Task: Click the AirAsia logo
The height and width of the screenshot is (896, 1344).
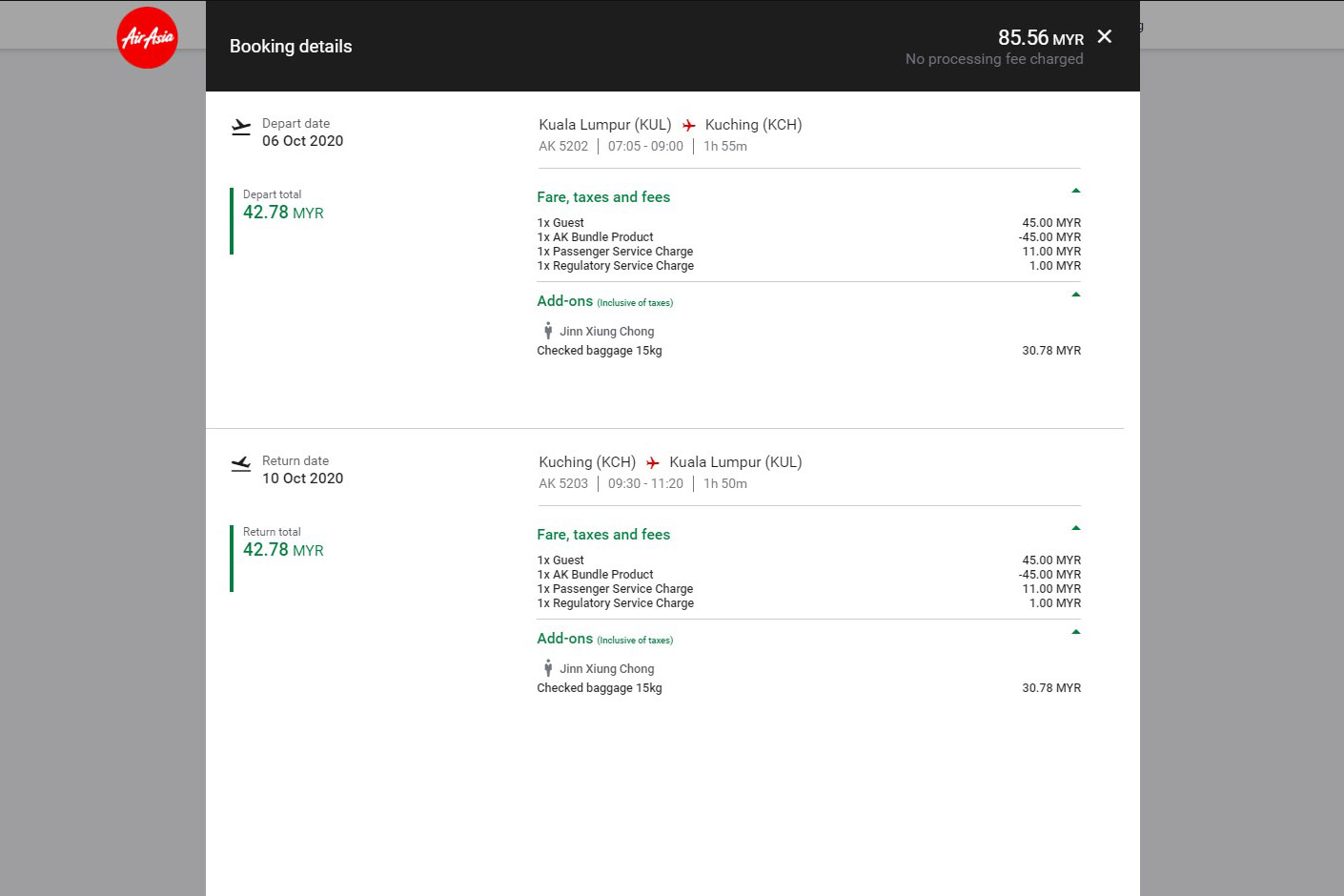Action: 147,38
